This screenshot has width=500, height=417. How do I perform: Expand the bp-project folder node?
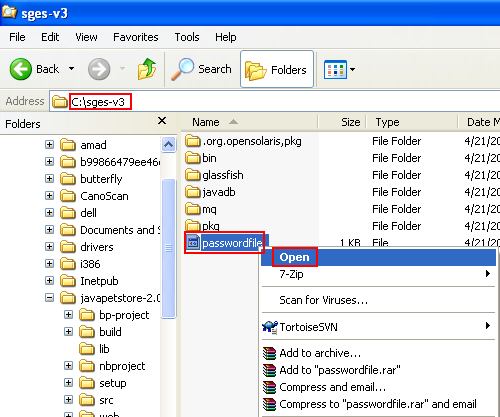(x=68, y=315)
